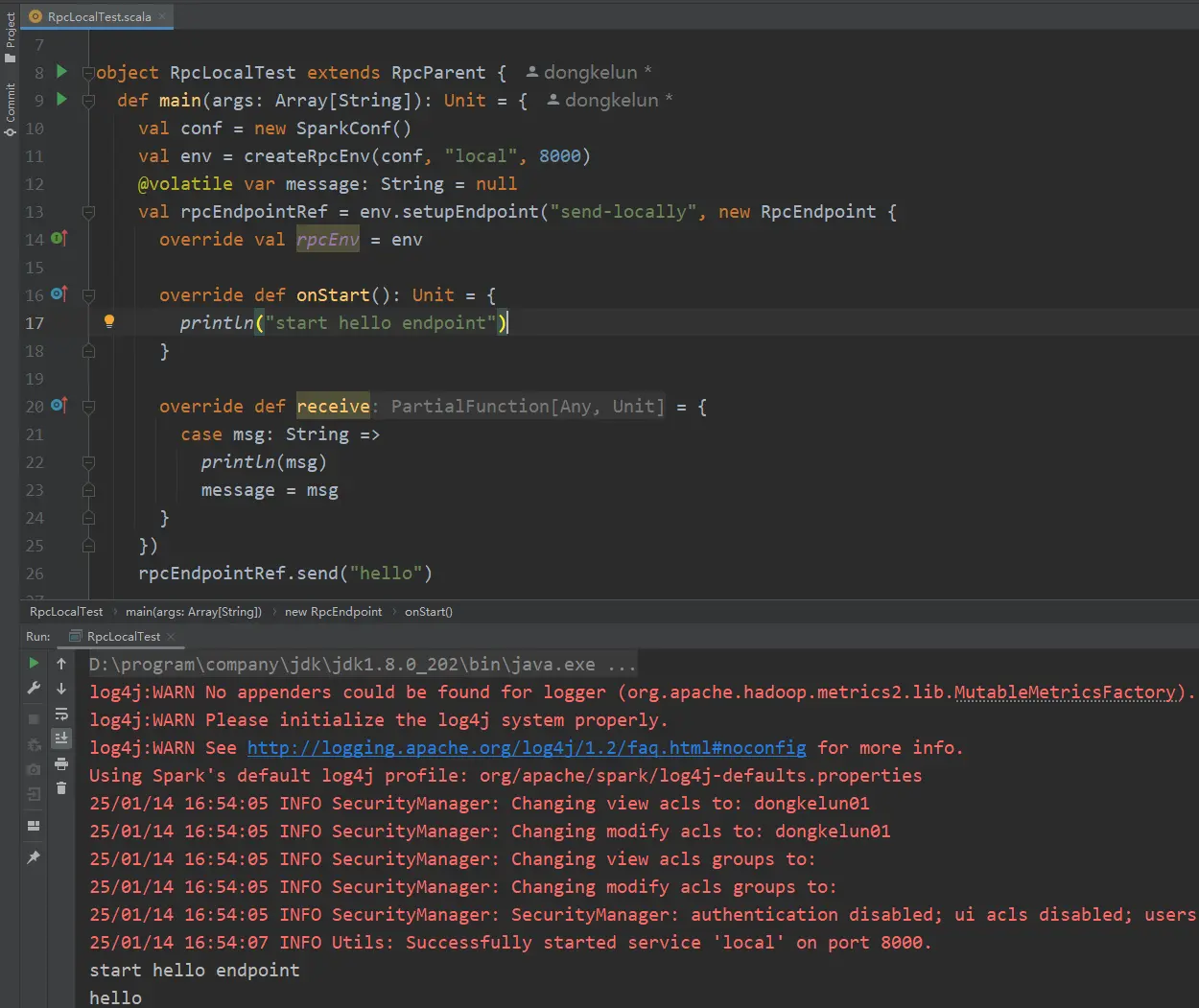Click the up-arrow stack trace icon
Screen dimensions: 1199x1008
pos(61,663)
